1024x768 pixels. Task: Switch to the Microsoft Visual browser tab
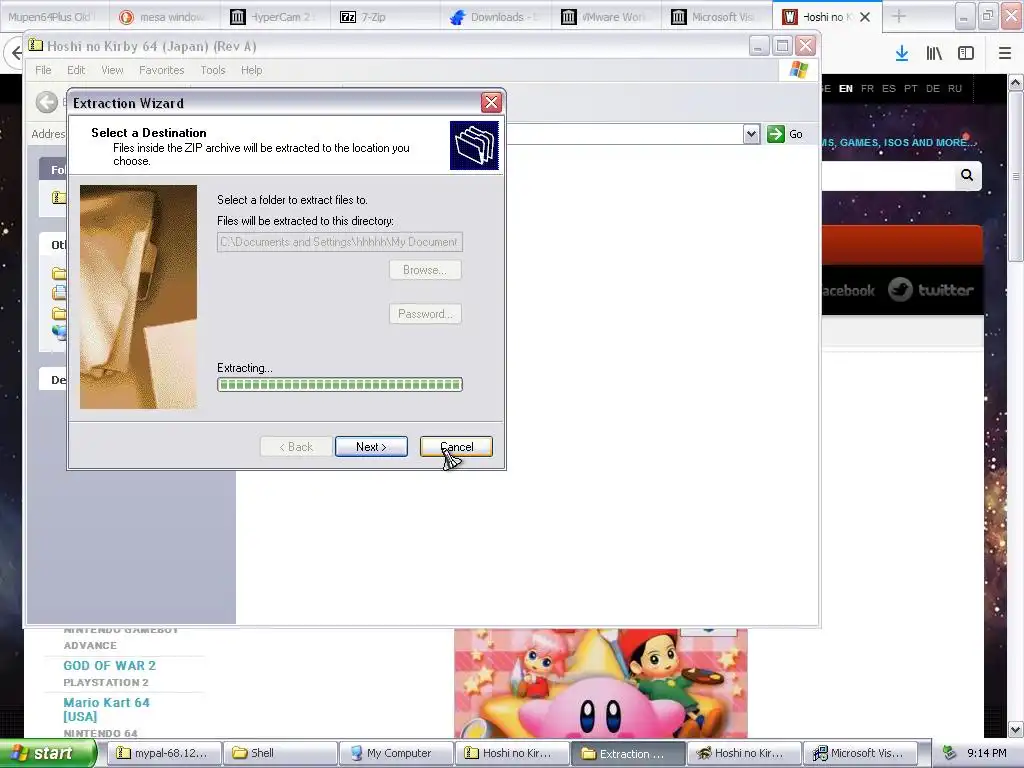716,17
